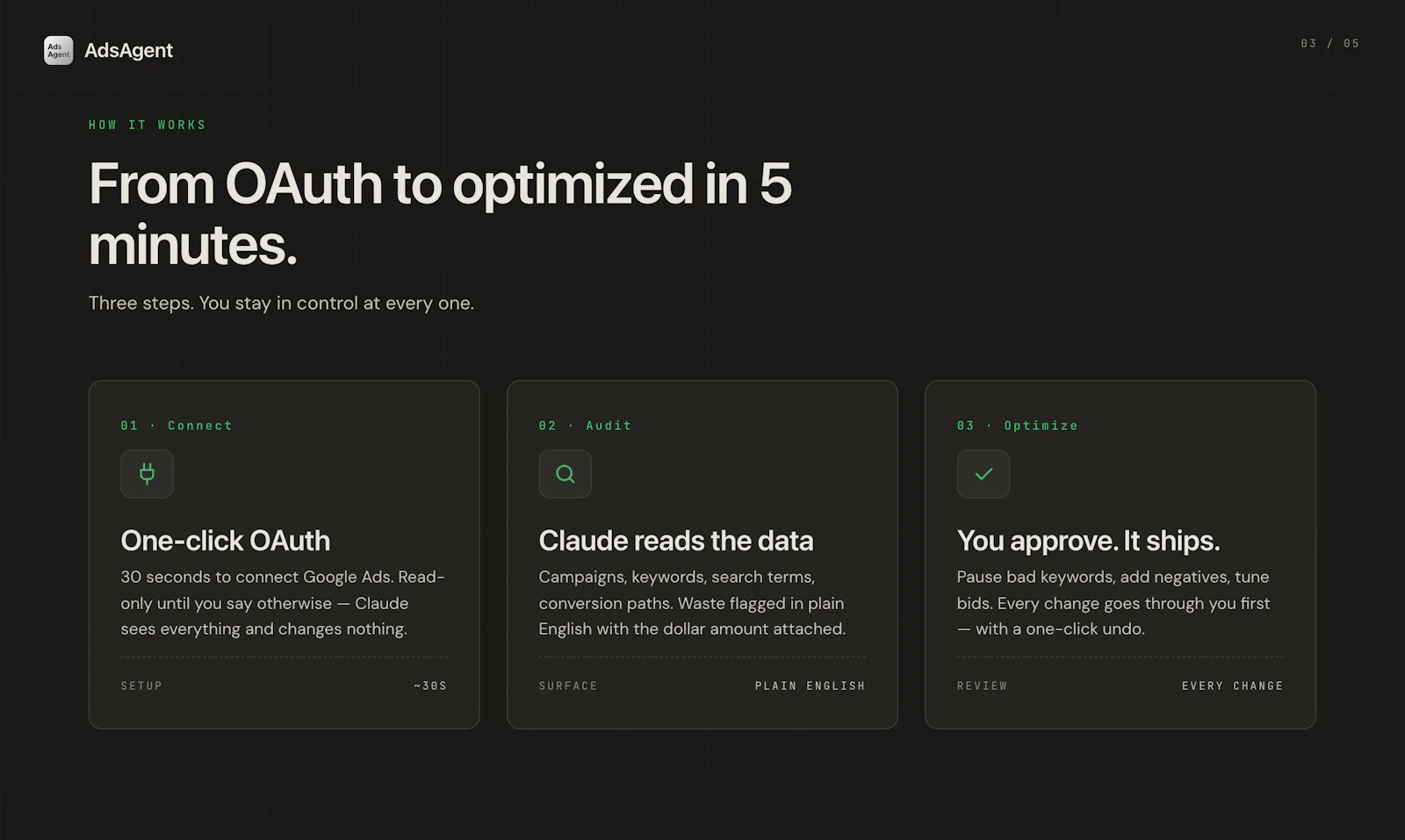The height and width of the screenshot is (840, 1405).
Task: Select the Connect card
Action: coord(283,553)
